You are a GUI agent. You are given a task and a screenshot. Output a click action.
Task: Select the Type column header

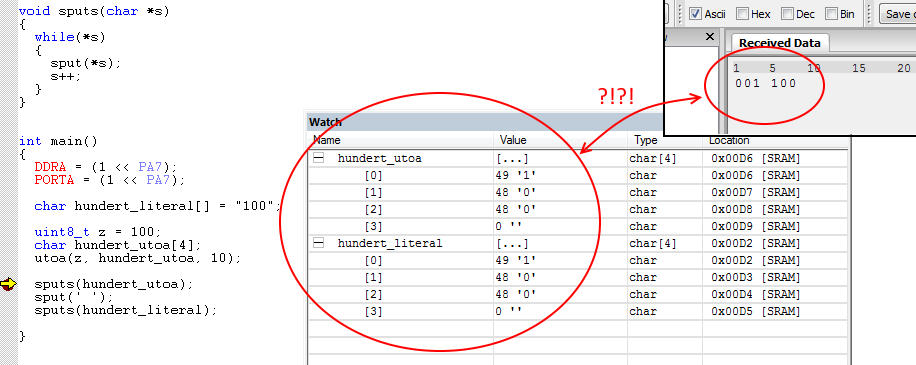tap(665, 140)
